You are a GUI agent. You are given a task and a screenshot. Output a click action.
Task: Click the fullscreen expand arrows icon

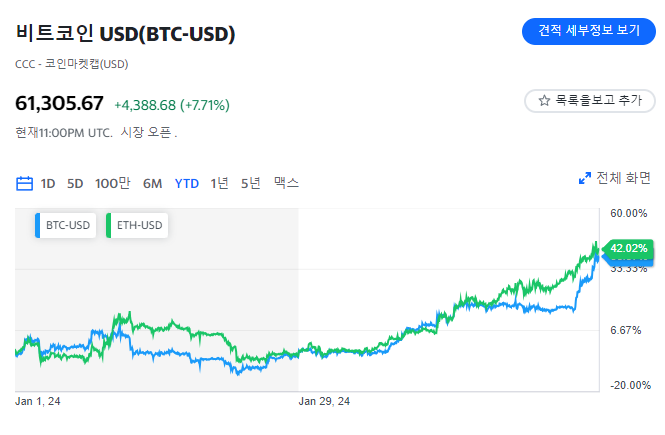pyautogui.click(x=585, y=178)
